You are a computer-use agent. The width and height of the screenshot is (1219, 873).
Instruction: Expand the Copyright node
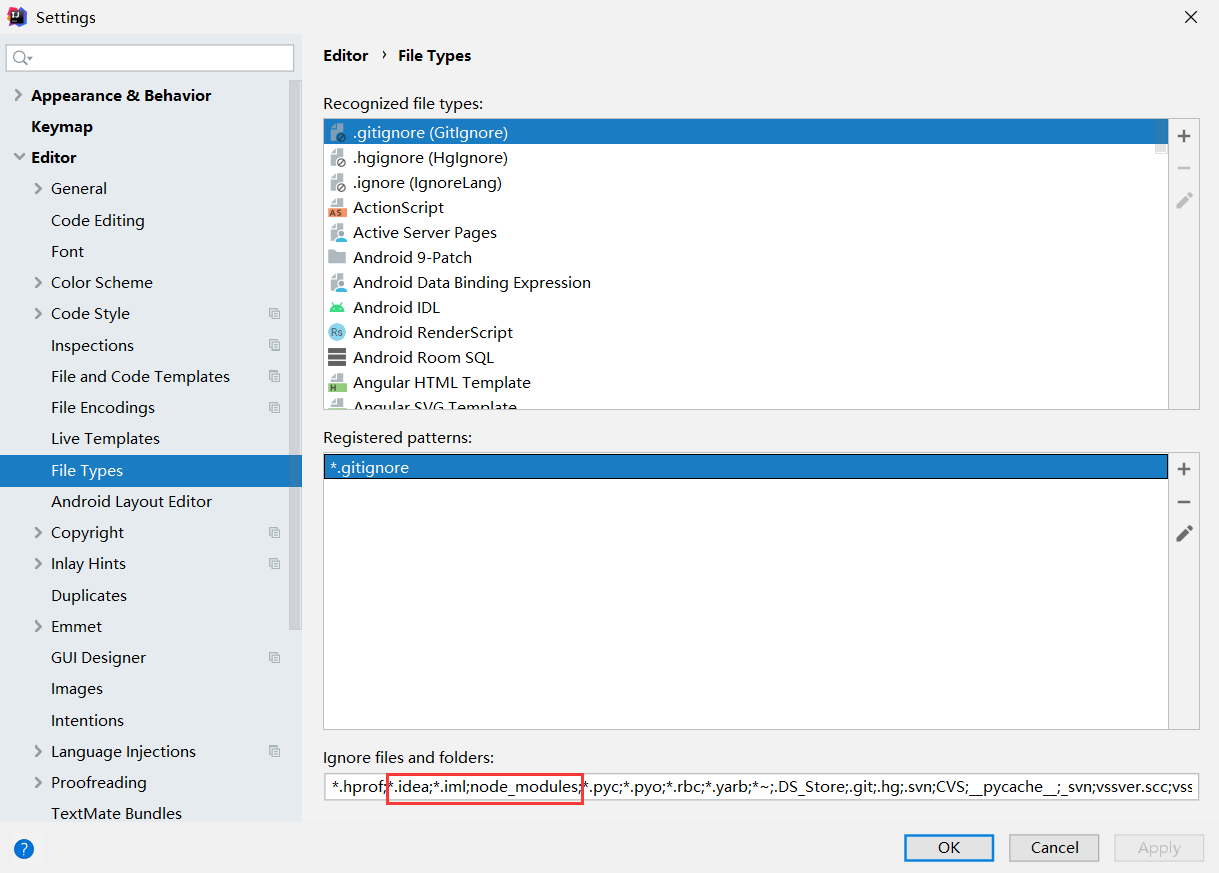[38, 532]
